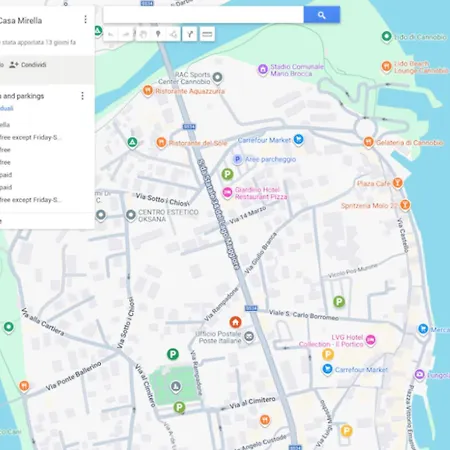The width and height of the screenshot is (450, 450).
Task: Click the orange home marker on map
Action: (235, 322)
